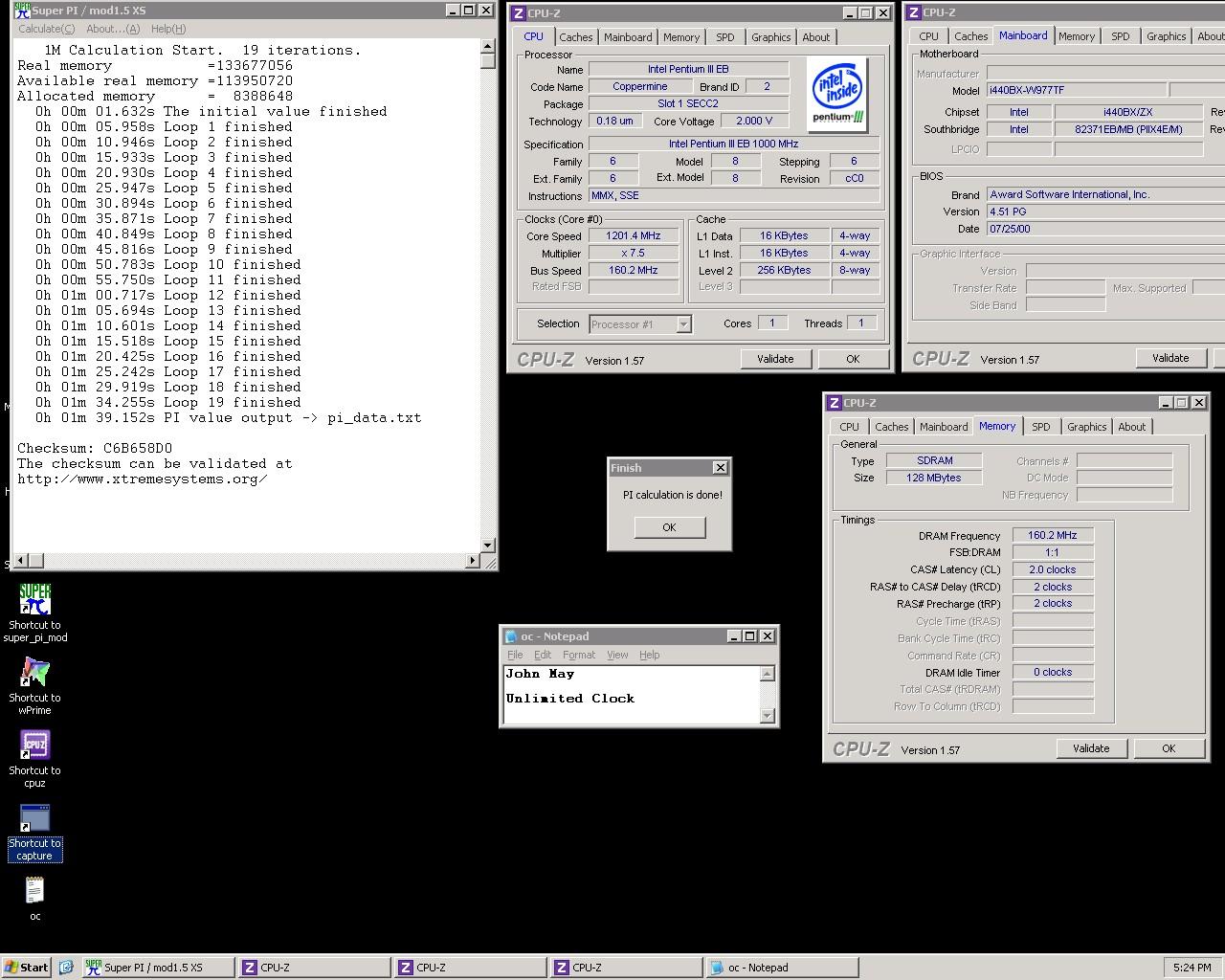
Task: Click Super PI vertical scrollbar down arrow
Action: [x=488, y=545]
